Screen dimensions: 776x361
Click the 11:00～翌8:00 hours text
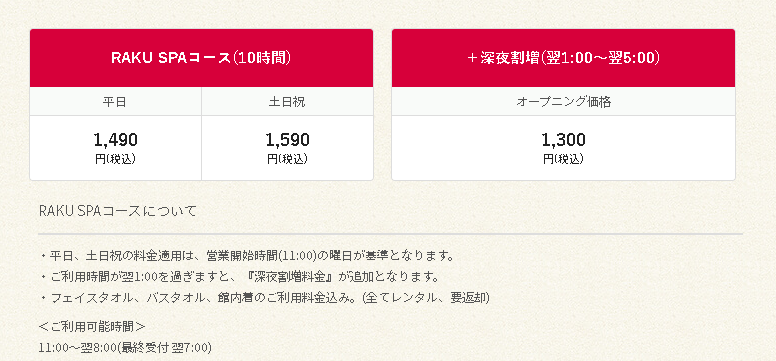(78, 348)
